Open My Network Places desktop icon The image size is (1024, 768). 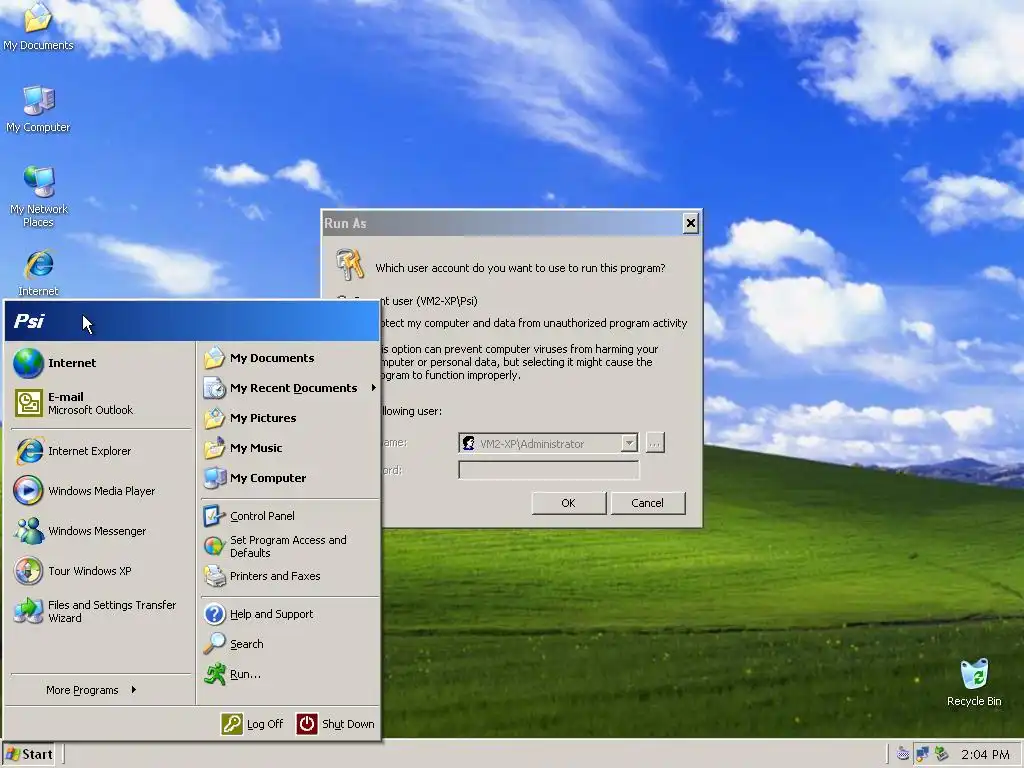(38, 196)
